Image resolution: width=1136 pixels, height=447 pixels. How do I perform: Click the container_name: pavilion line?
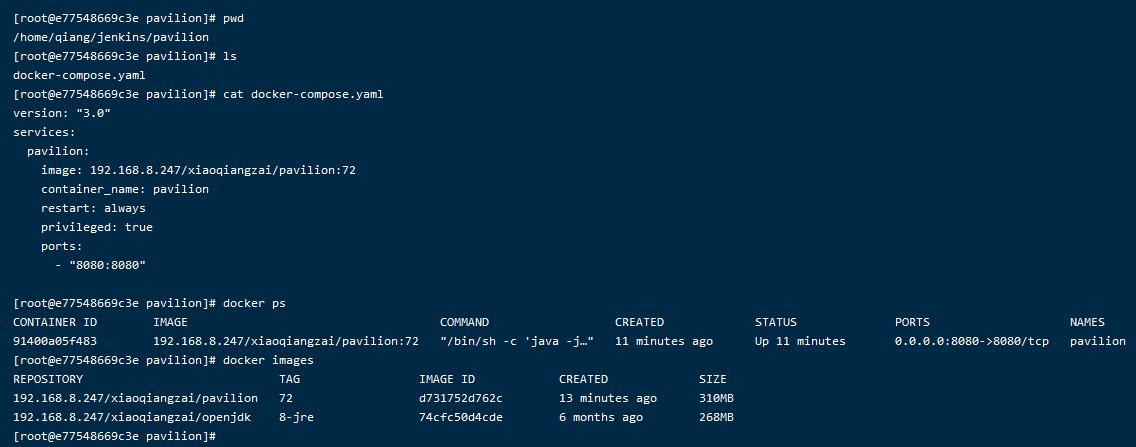coord(125,189)
